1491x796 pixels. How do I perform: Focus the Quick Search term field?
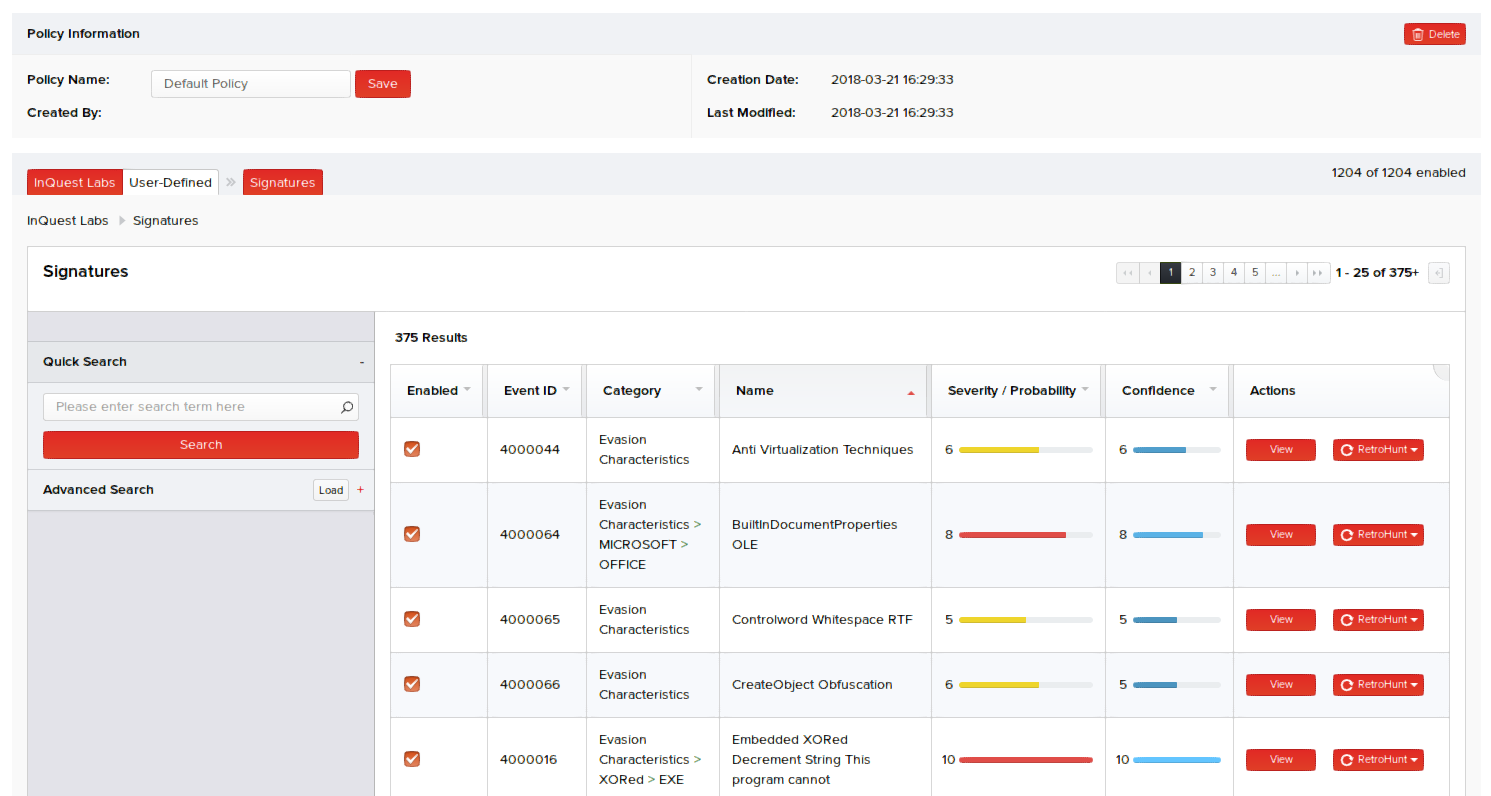[x=190, y=407]
